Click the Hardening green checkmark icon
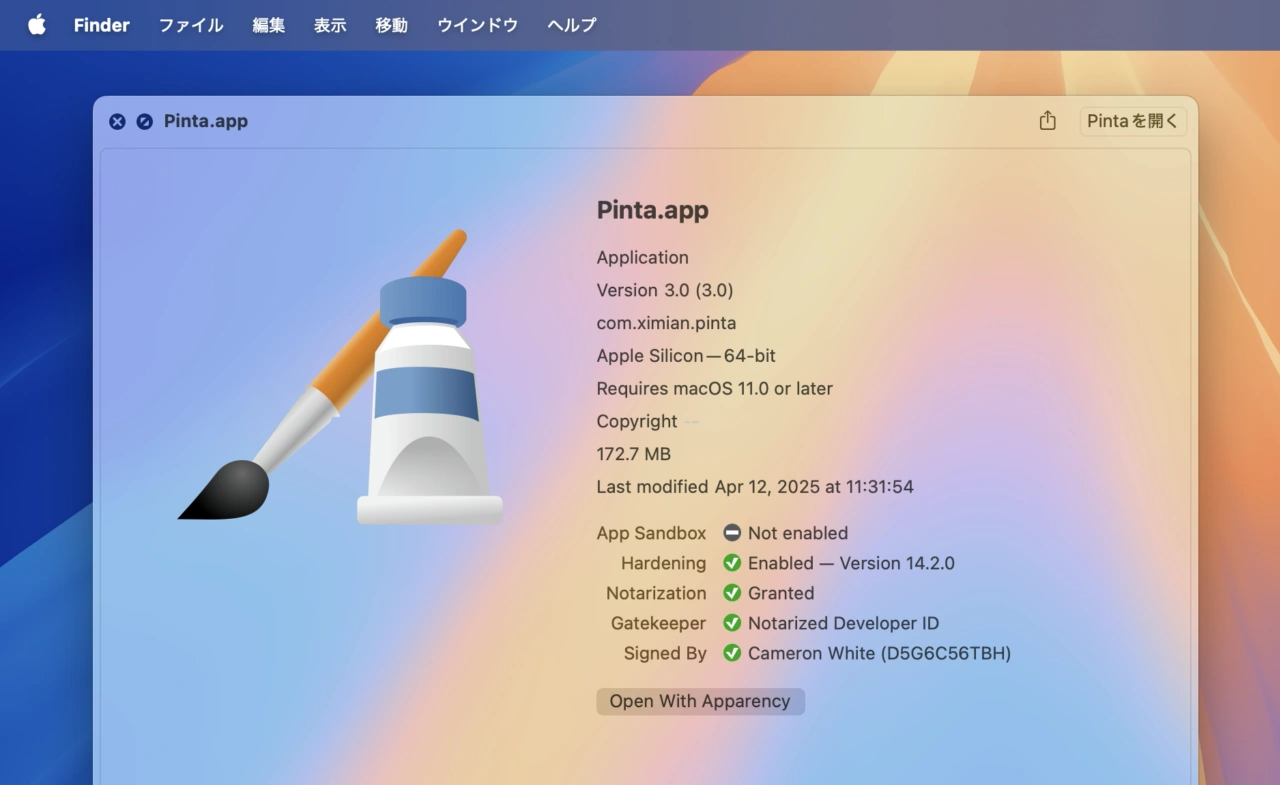Viewport: 1280px width, 785px height. (x=732, y=563)
